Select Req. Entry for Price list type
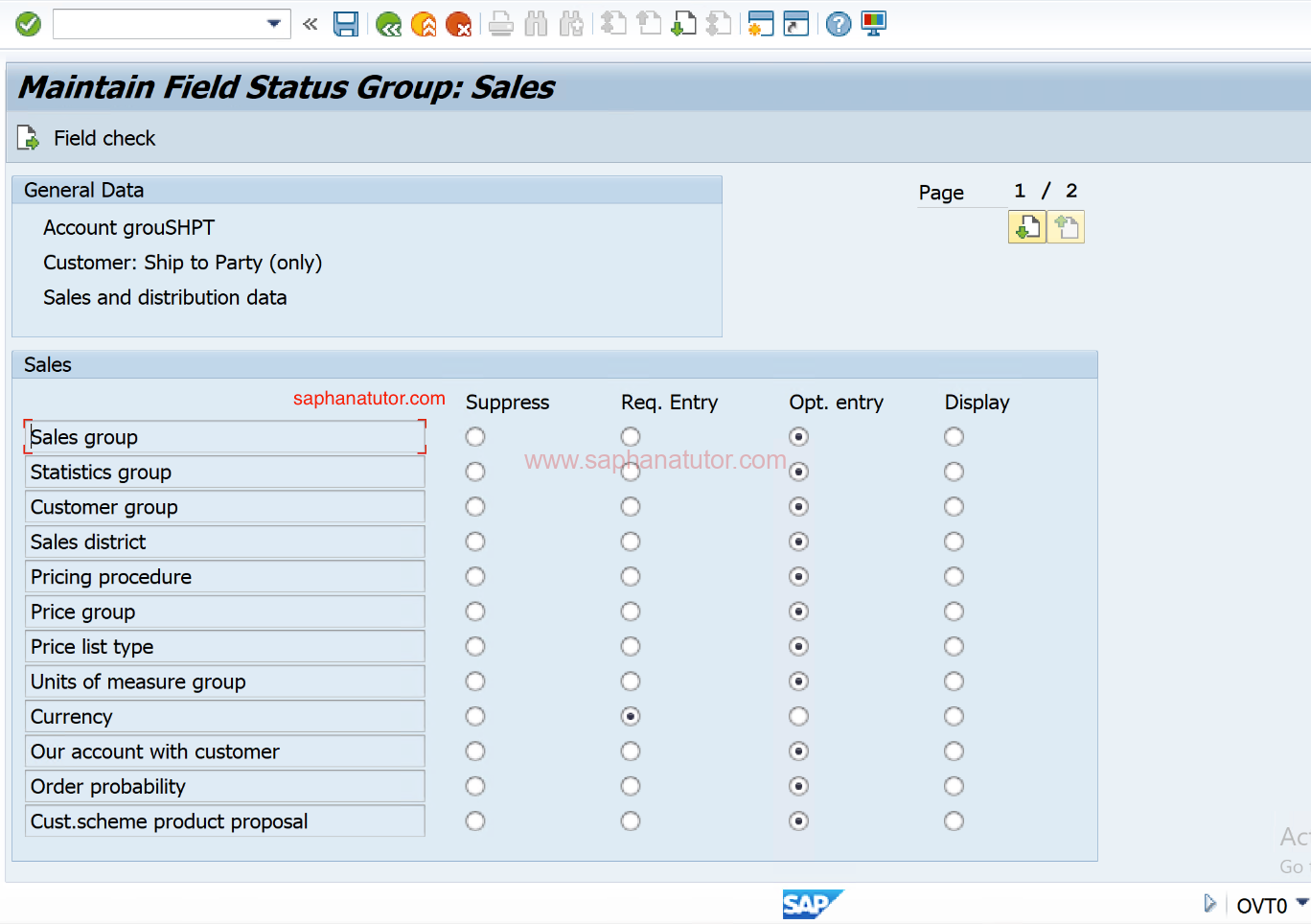Screen dimensions: 1311x924 631,647
